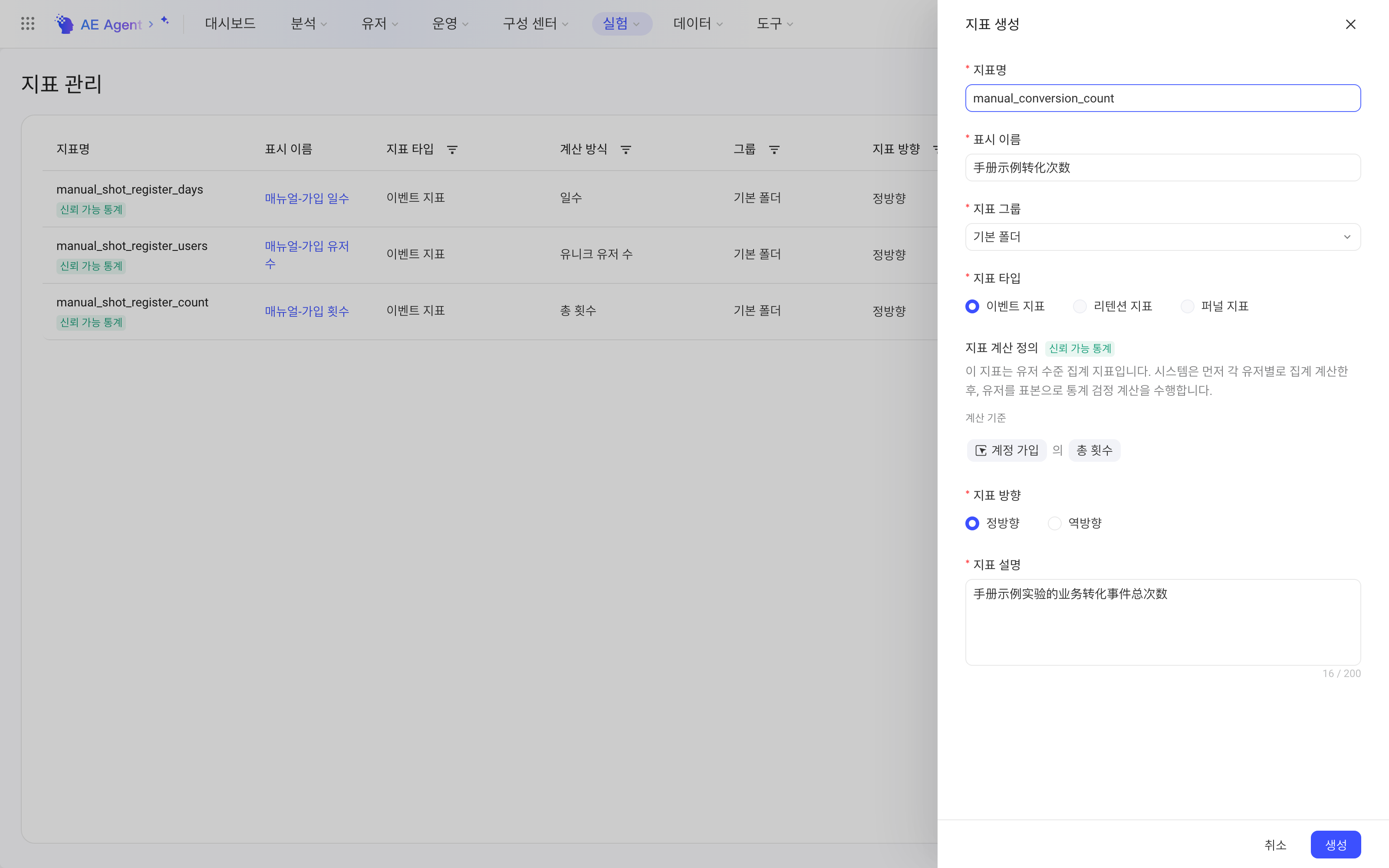Click the AE Agent logo icon
Image resolution: width=1389 pixels, height=868 pixels.
click(x=64, y=23)
